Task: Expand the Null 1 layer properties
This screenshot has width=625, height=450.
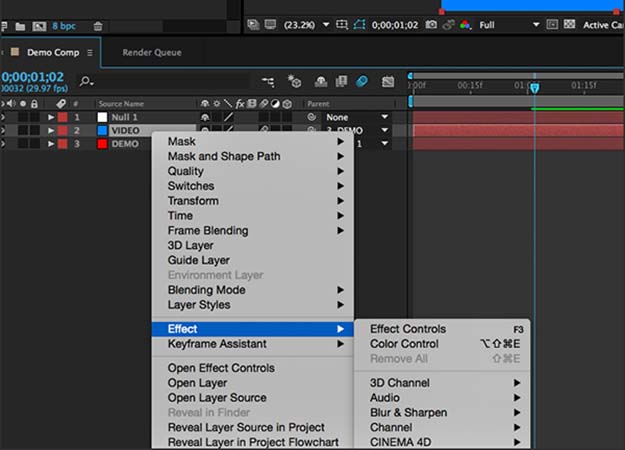Action: tap(52, 117)
